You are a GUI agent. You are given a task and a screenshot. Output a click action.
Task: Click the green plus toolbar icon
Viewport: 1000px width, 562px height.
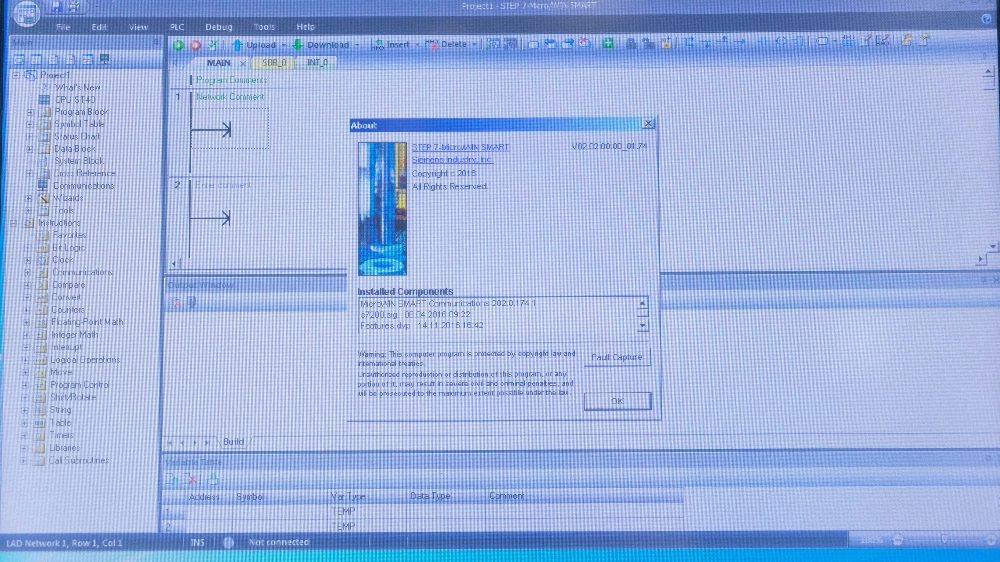click(608, 43)
